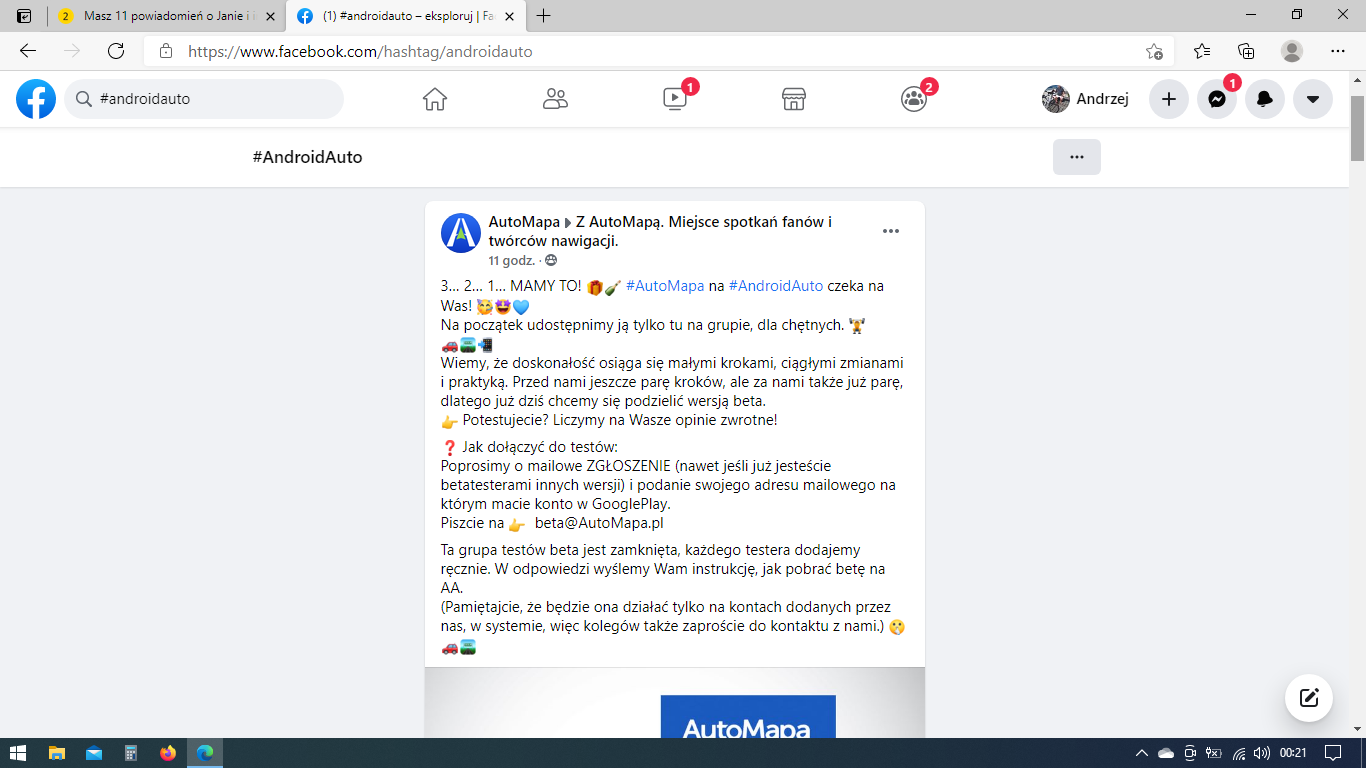Open the Friends icon in top navigation
The width and height of the screenshot is (1366, 768).
tap(555, 99)
